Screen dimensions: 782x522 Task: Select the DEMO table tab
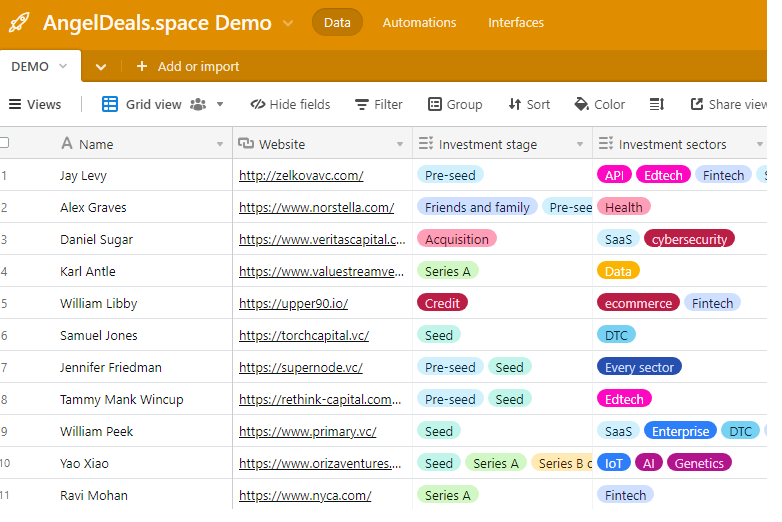pyautogui.click(x=40, y=66)
